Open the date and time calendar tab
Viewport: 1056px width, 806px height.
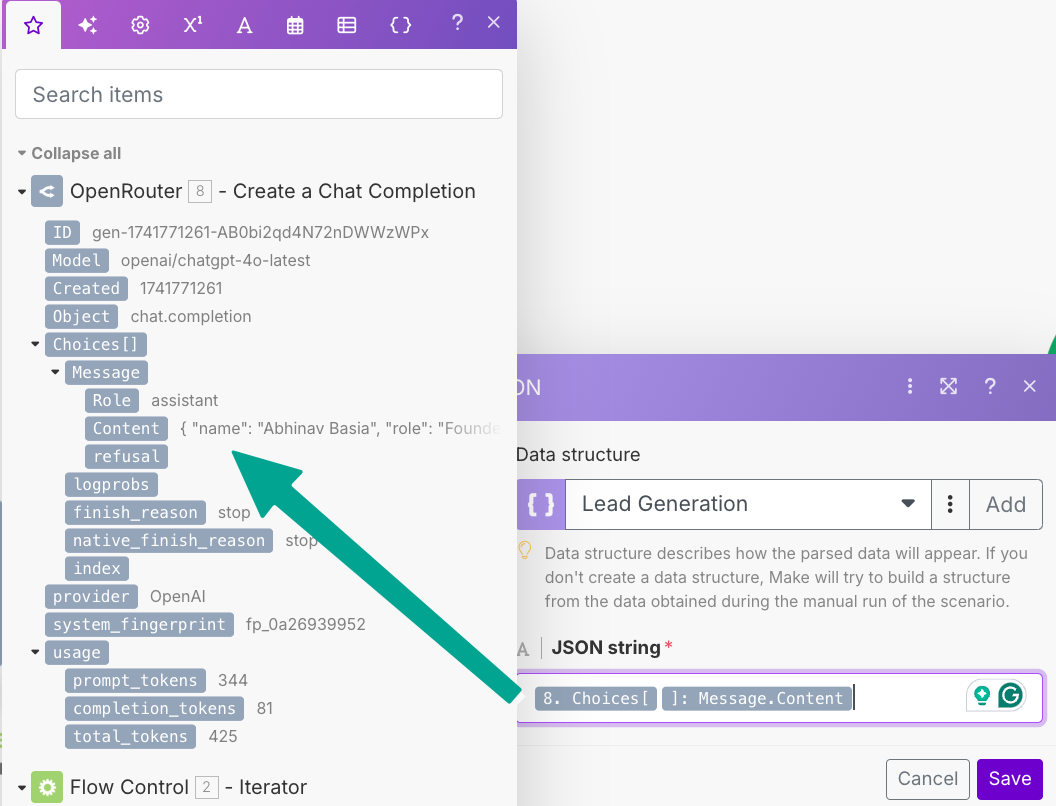(295, 26)
